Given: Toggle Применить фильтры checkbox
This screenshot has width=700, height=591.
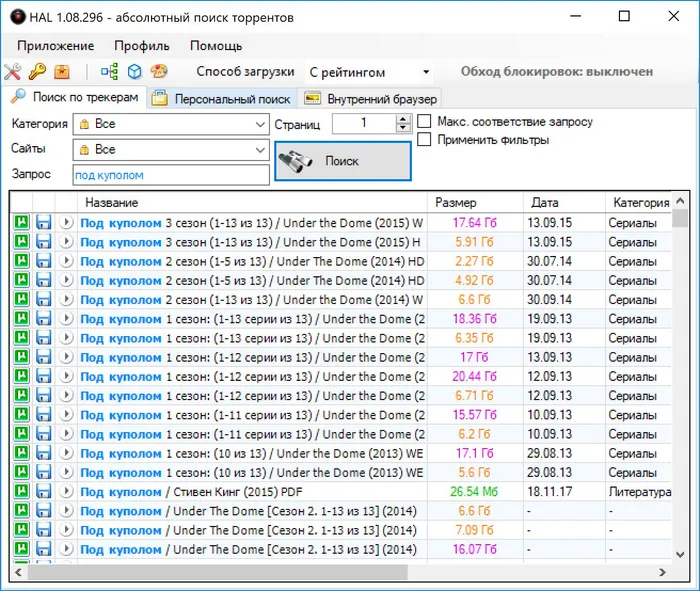Looking at the screenshot, I should [x=424, y=139].
